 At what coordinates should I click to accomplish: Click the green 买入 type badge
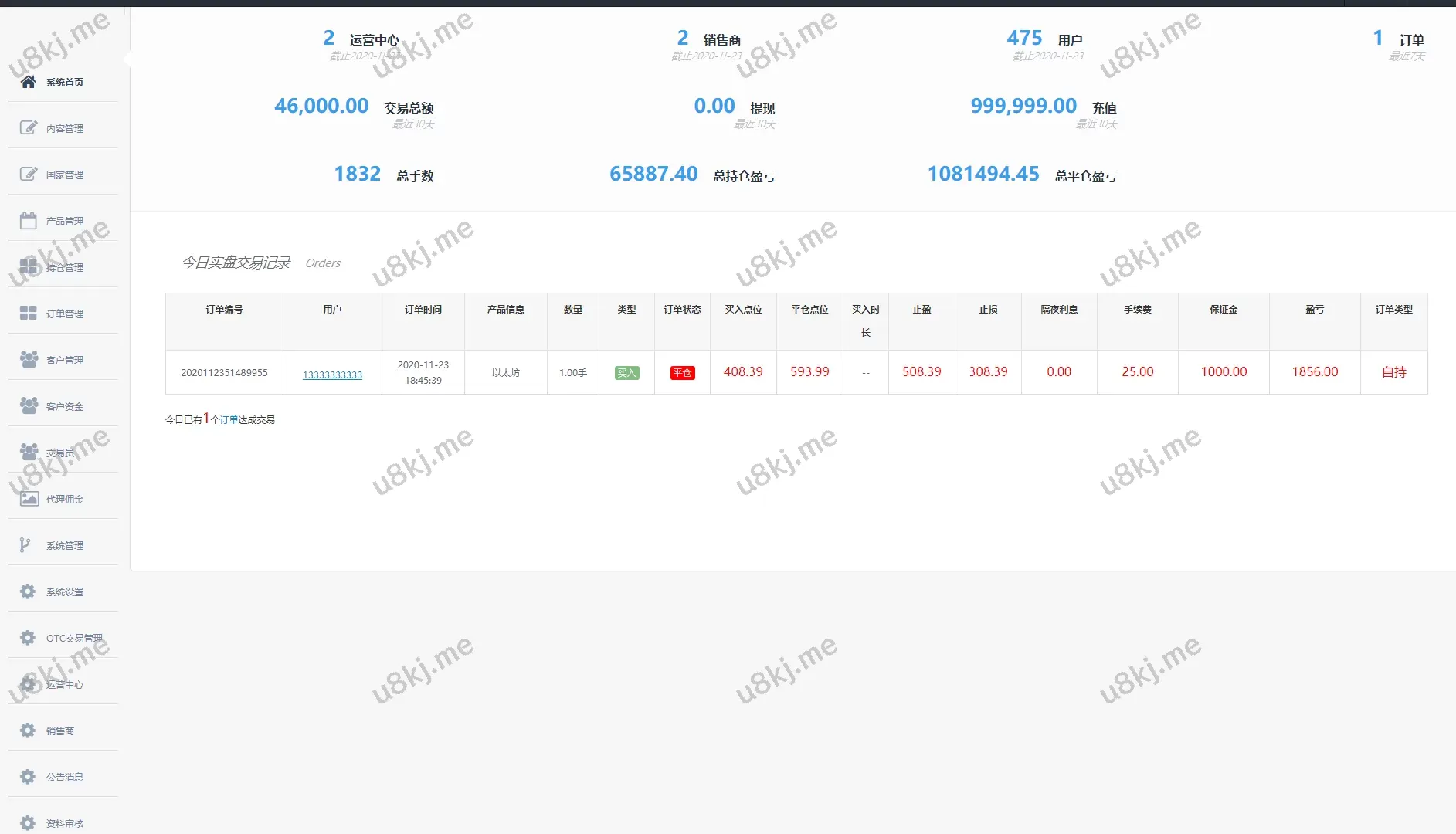click(626, 373)
